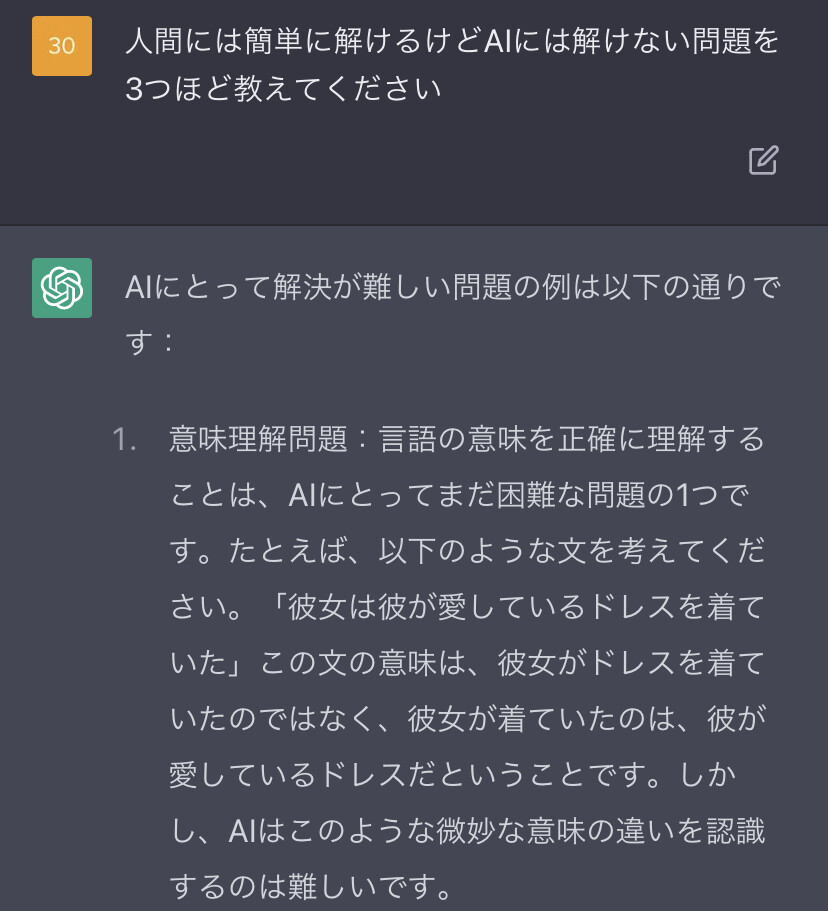Screen dimensions: 828x911
Task: Click the user prompt line starting 人間には簡単に
Action: (x=452, y=42)
